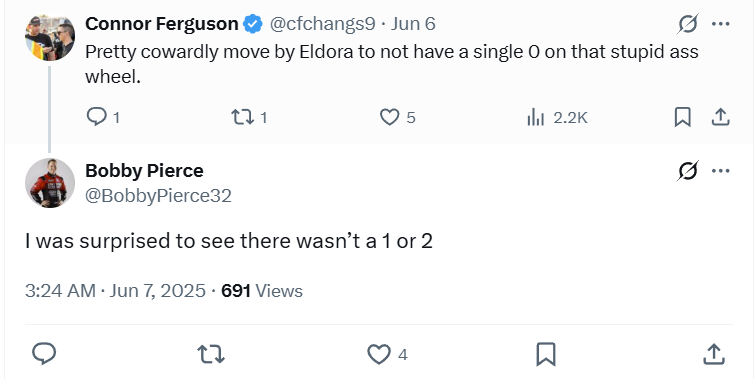Open more options for Bobby Pierce's tweet
The width and height of the screenshot is (754, 379).
click(x=720, y=171)
